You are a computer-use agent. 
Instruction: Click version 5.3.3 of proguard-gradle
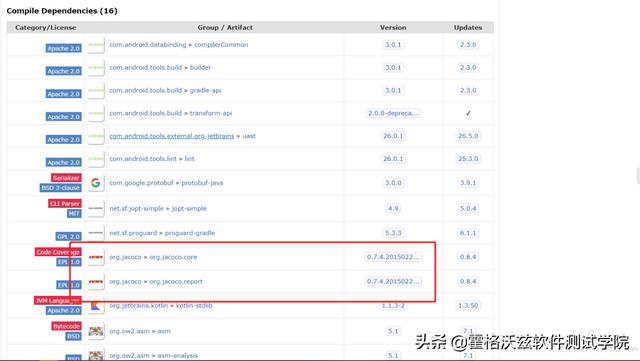(393, 233)
